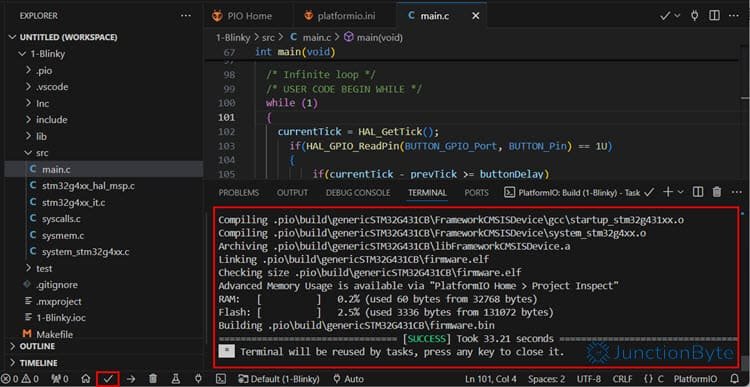The height and width of the screenshot is (387, 750).
Task: Change indentation via Spaces: 2
Action: click(x=547, y=379)
